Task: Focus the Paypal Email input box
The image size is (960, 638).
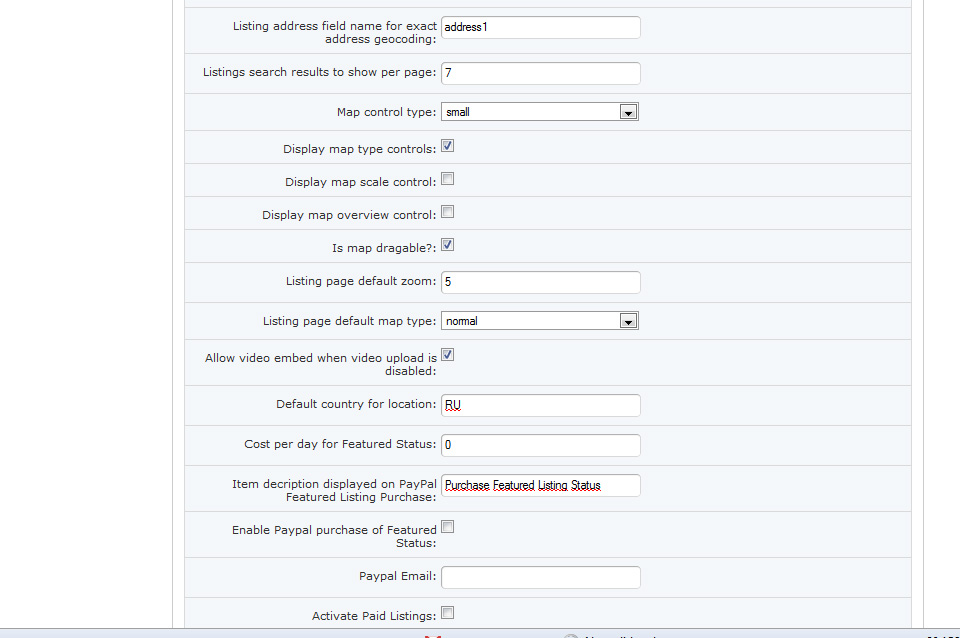Action: point(540,577)
